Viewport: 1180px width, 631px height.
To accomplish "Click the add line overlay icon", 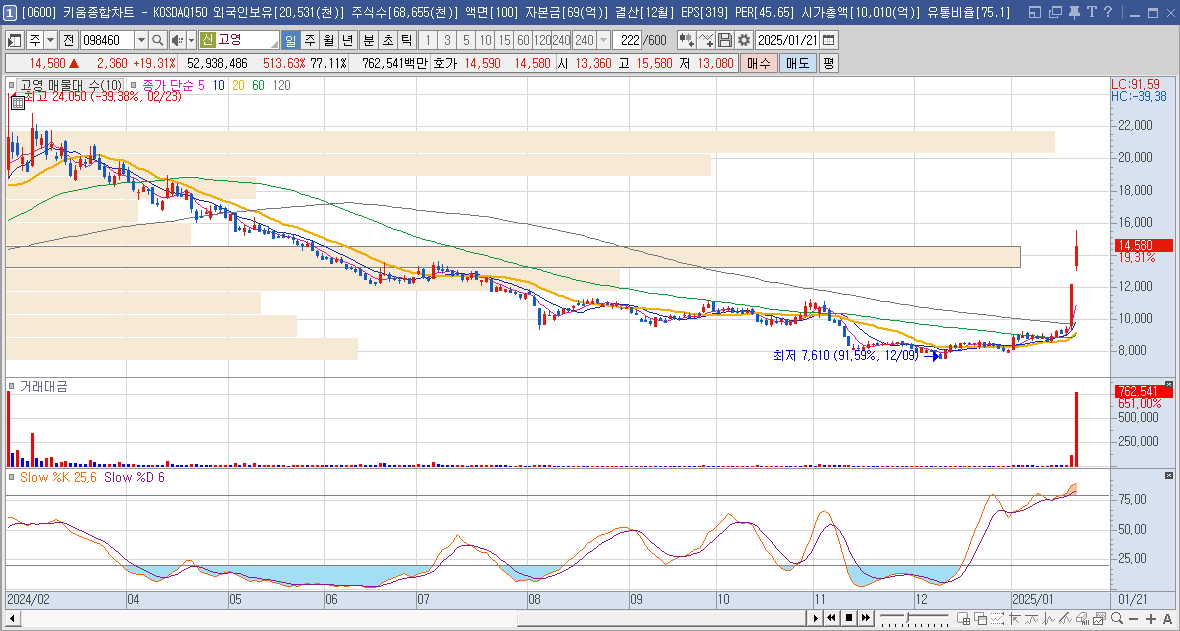I will coord(705,40).
